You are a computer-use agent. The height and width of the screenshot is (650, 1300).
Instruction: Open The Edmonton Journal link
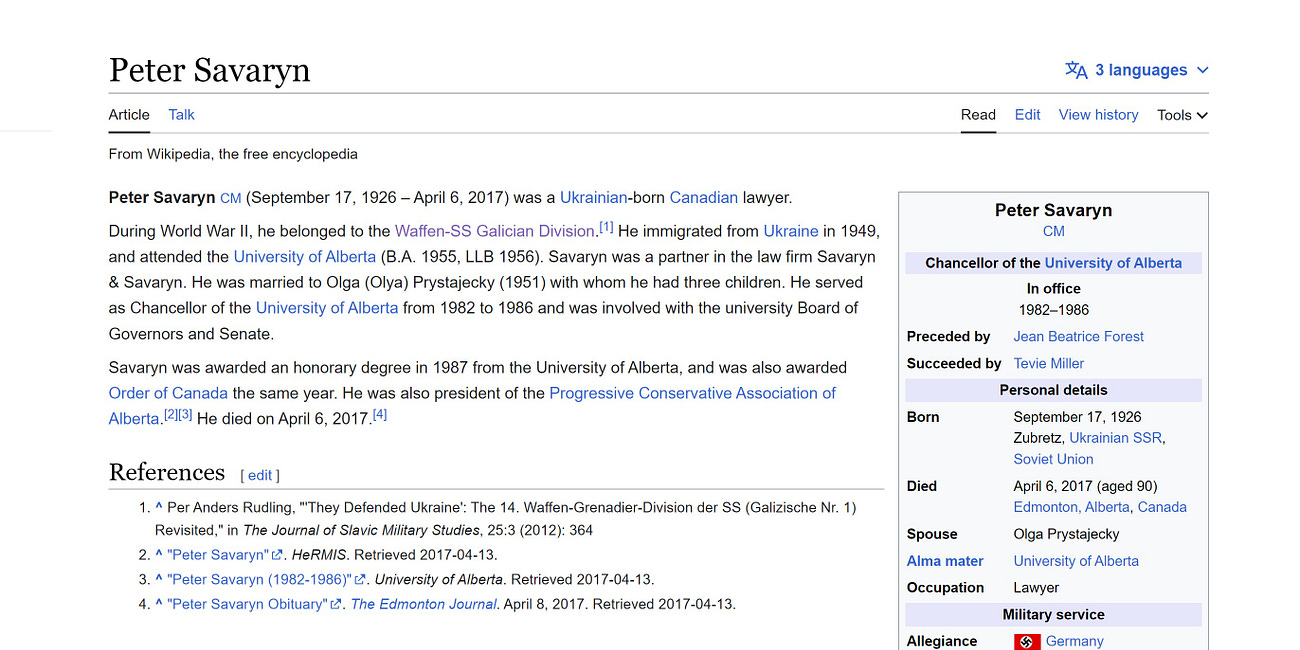click(424, 604)
